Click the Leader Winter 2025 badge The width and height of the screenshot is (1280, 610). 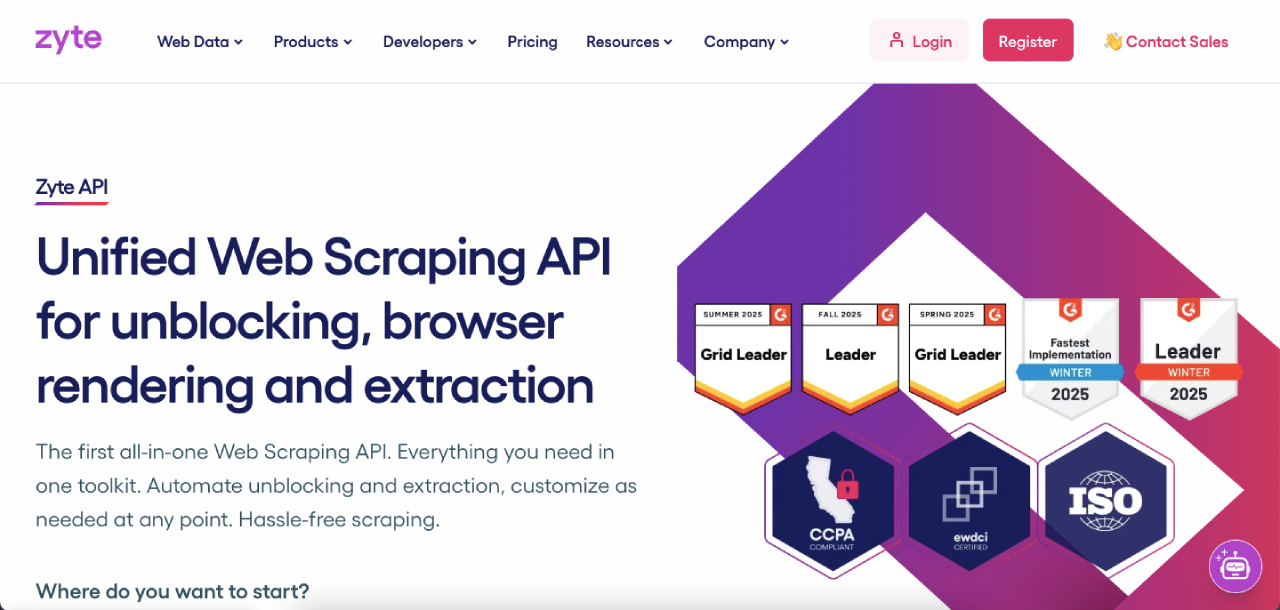[x=1188, y=358]
